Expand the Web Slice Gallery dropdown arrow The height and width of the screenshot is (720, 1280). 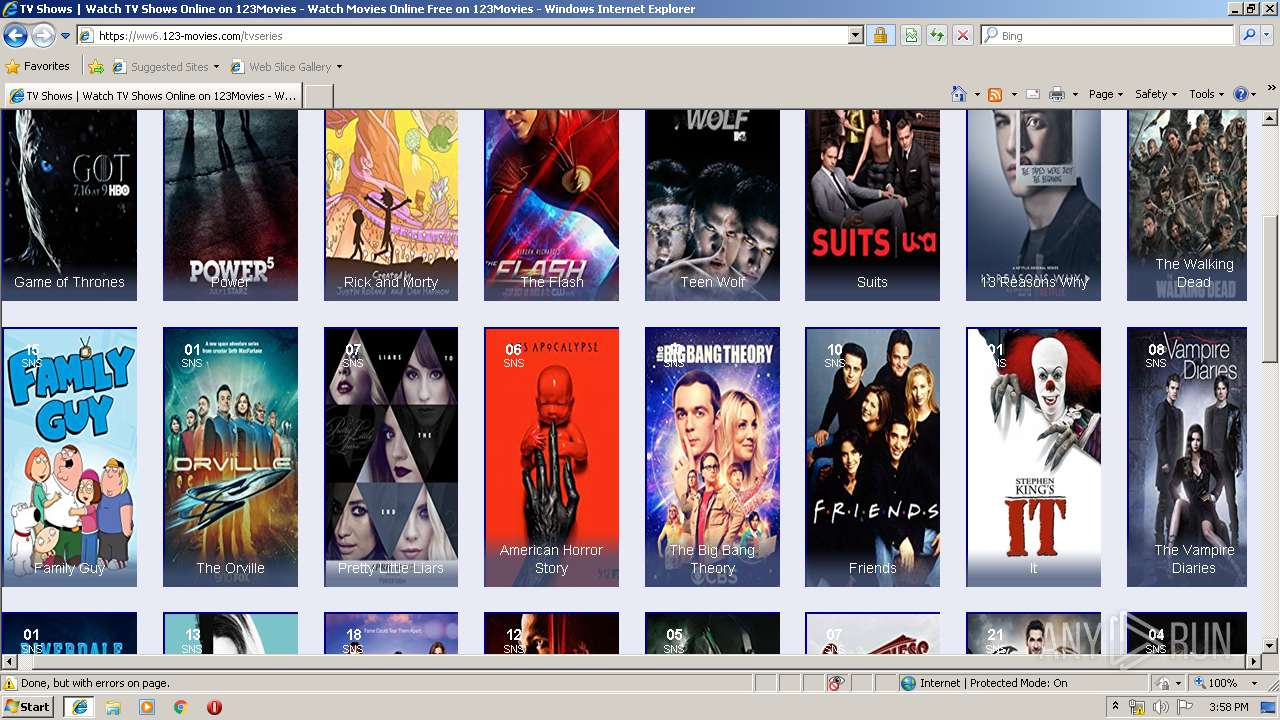point(339,67)
